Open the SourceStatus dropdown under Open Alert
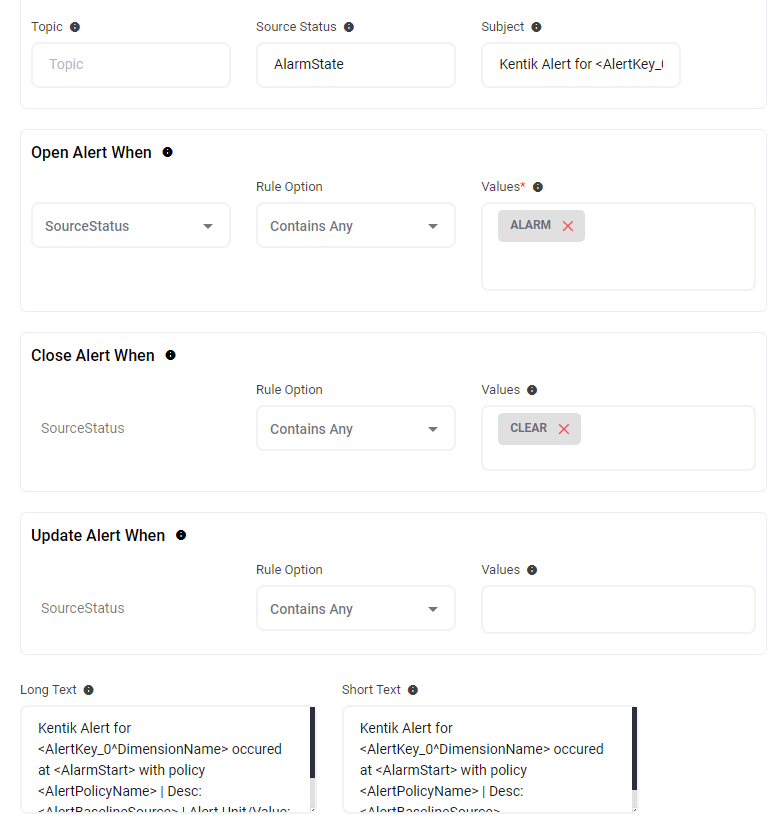 [x=131, y=226]
